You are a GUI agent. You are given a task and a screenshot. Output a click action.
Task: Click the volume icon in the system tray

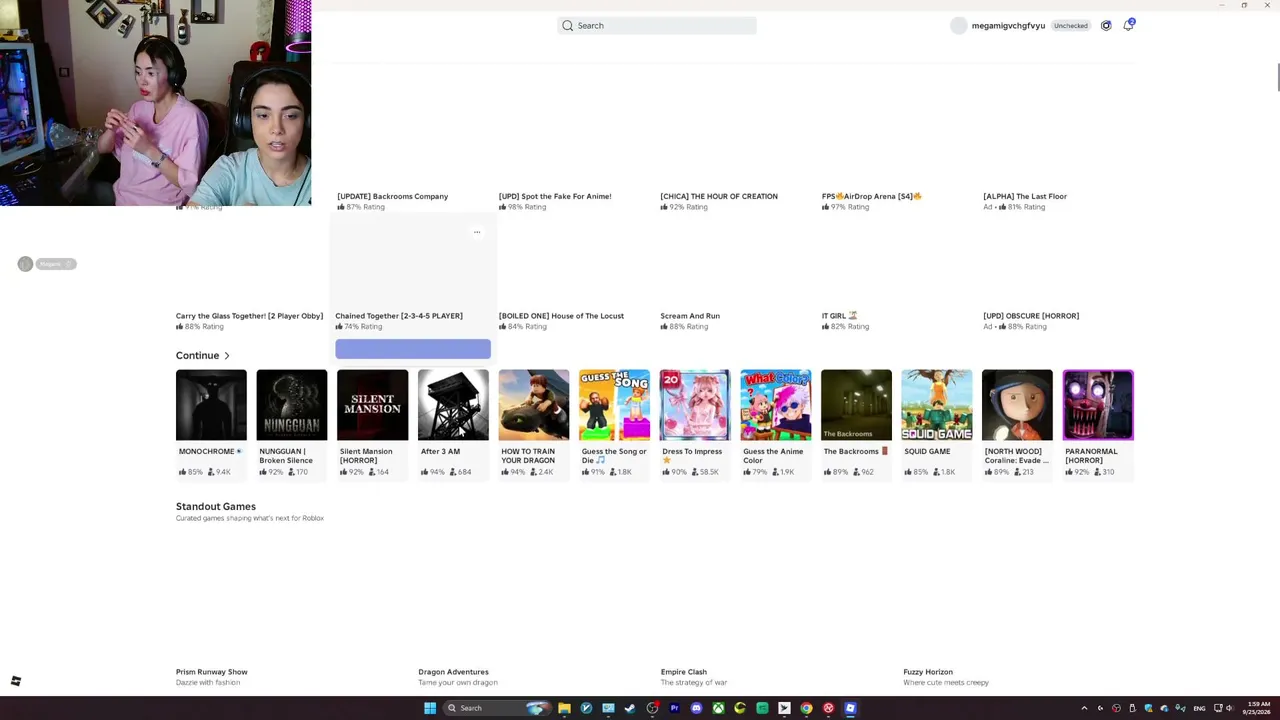pyautogui.click(x=1230, y=708)
